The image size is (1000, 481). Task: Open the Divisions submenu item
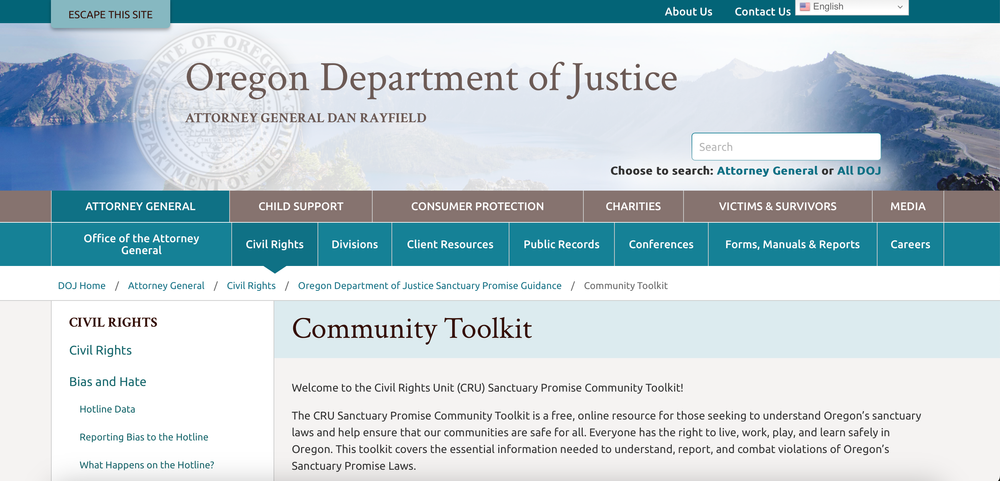[355, 244]
